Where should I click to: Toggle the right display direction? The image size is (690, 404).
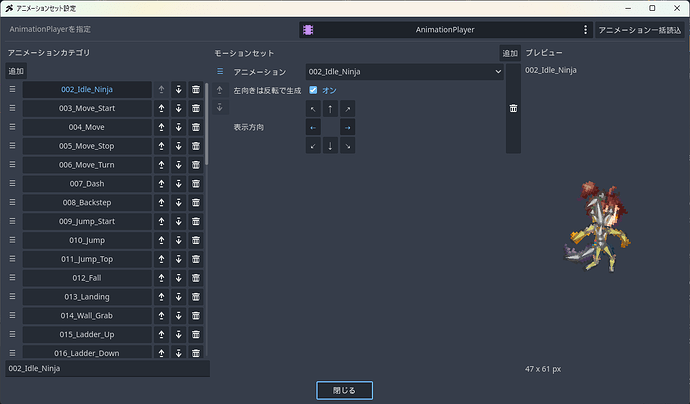click(348, 127)
